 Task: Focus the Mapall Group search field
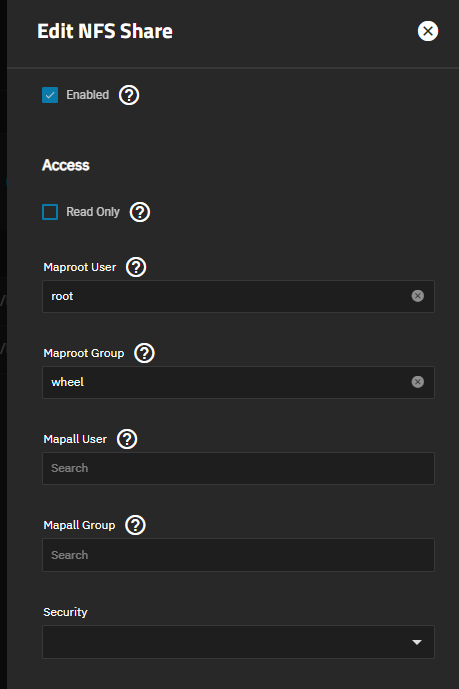pos(239,555)
